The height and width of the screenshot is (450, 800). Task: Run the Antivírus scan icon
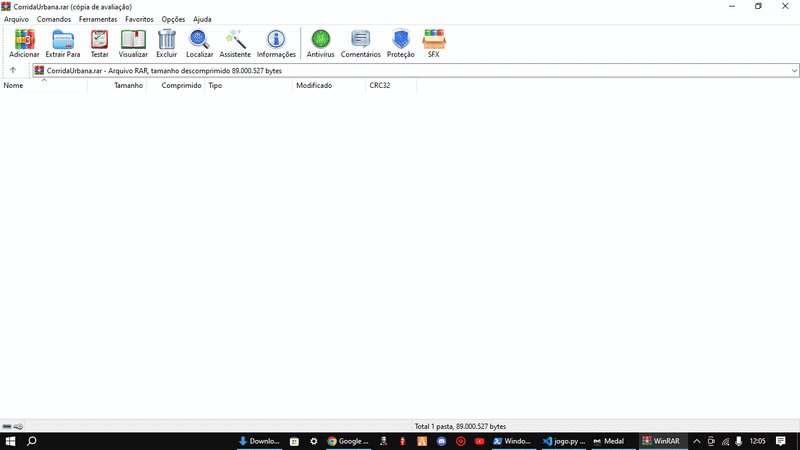point(320,42)
